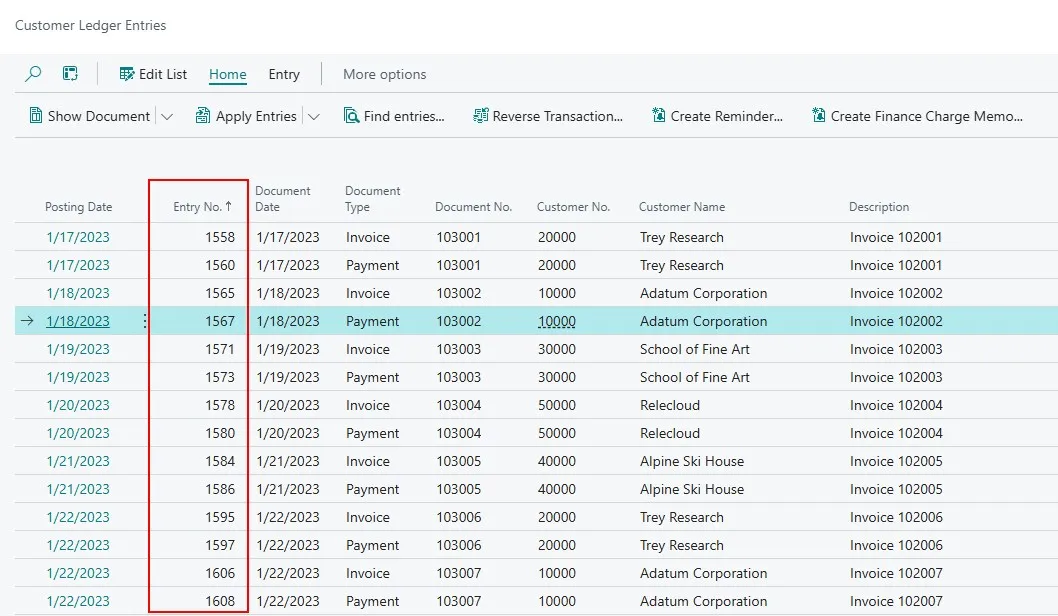Click the Posting Date column header
The image size is (1058, 616).
[x=78, y=206]
